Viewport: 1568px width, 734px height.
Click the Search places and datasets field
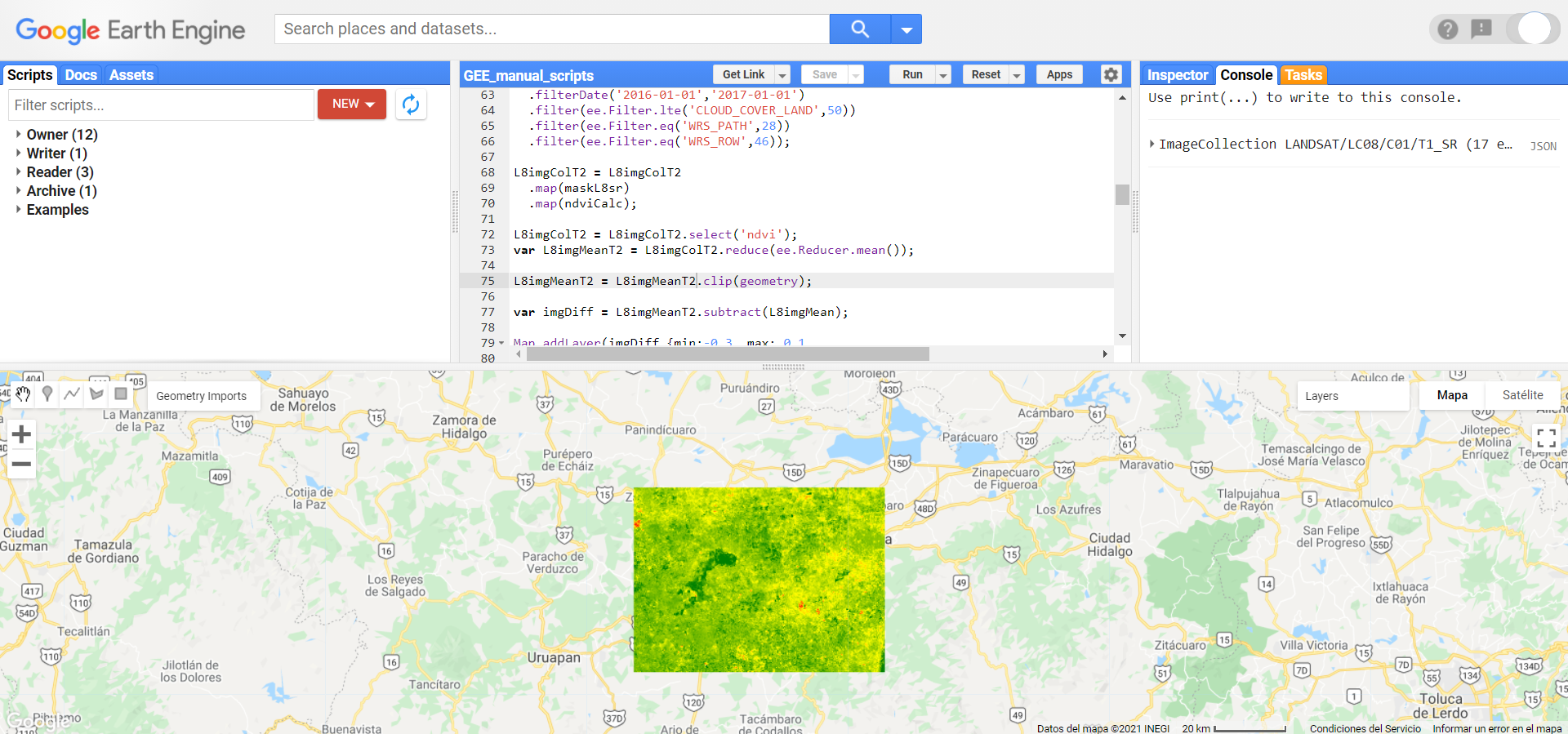[552, 29]
